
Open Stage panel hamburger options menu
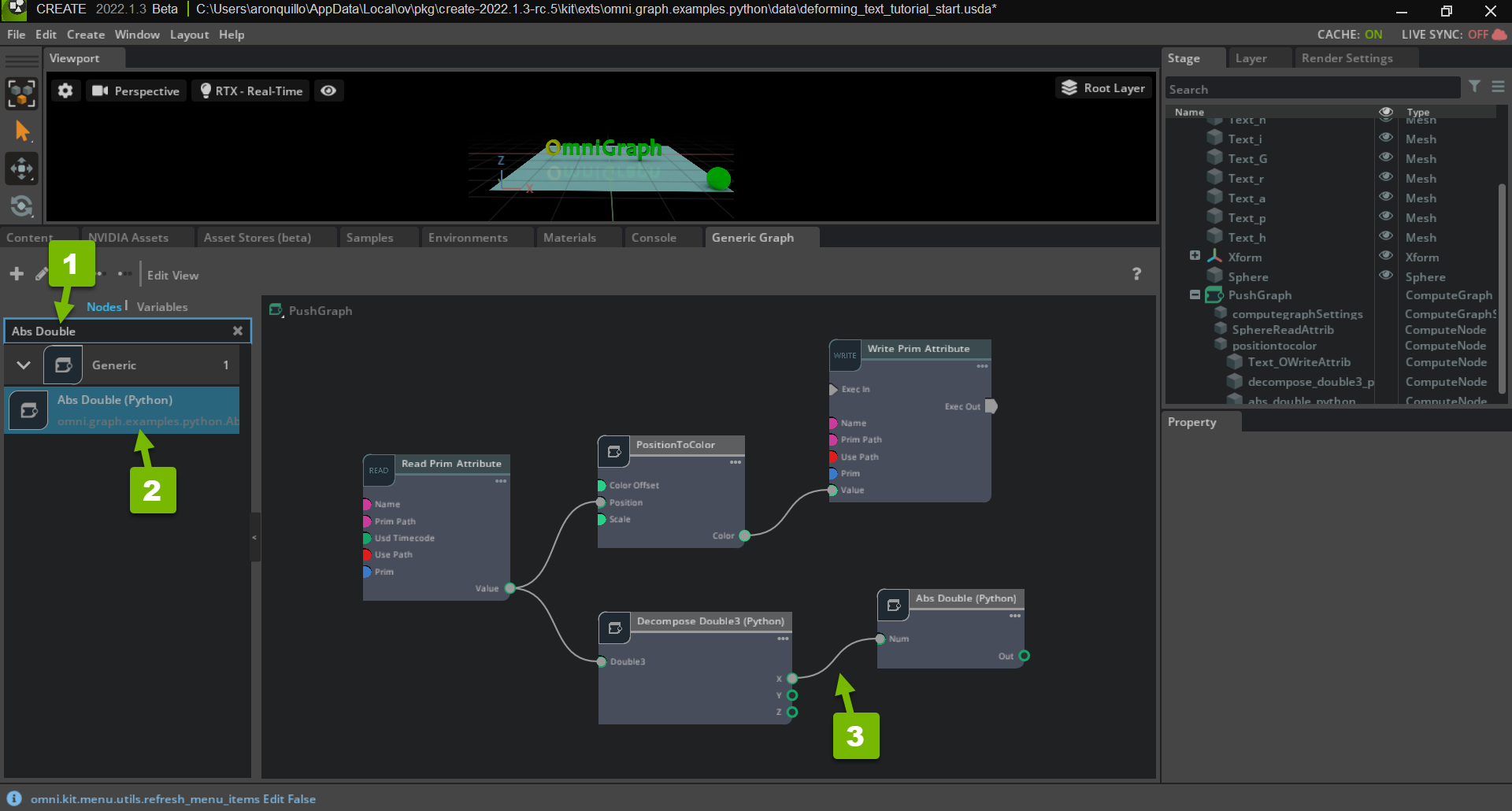tap(1498, 87)
